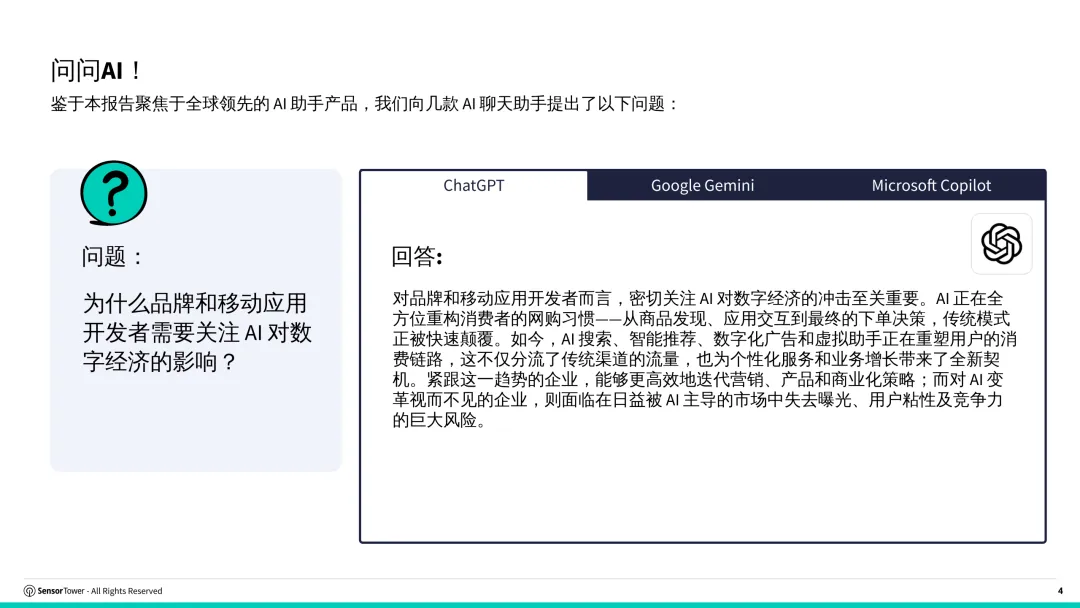This screenshot has width=1080, height=608.
Task: Click the subtitle line starting '鉴于本报告聚焦于'
Action: (364, 104)
